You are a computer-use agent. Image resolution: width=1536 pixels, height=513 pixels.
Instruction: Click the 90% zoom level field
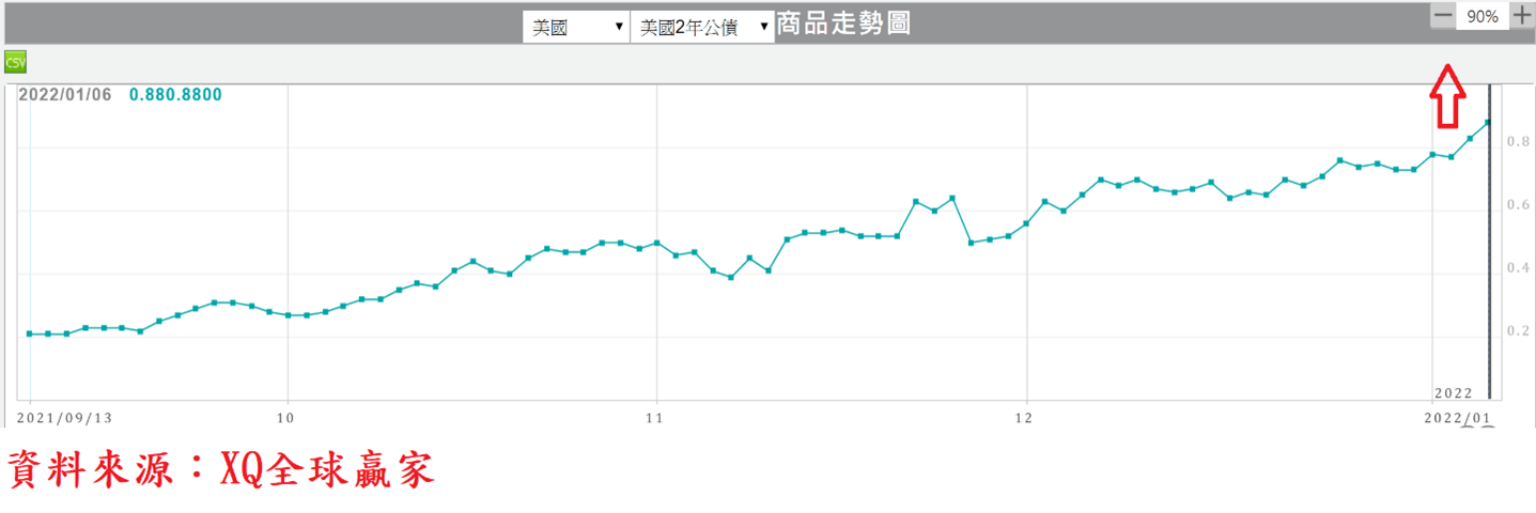[1482, 17]
